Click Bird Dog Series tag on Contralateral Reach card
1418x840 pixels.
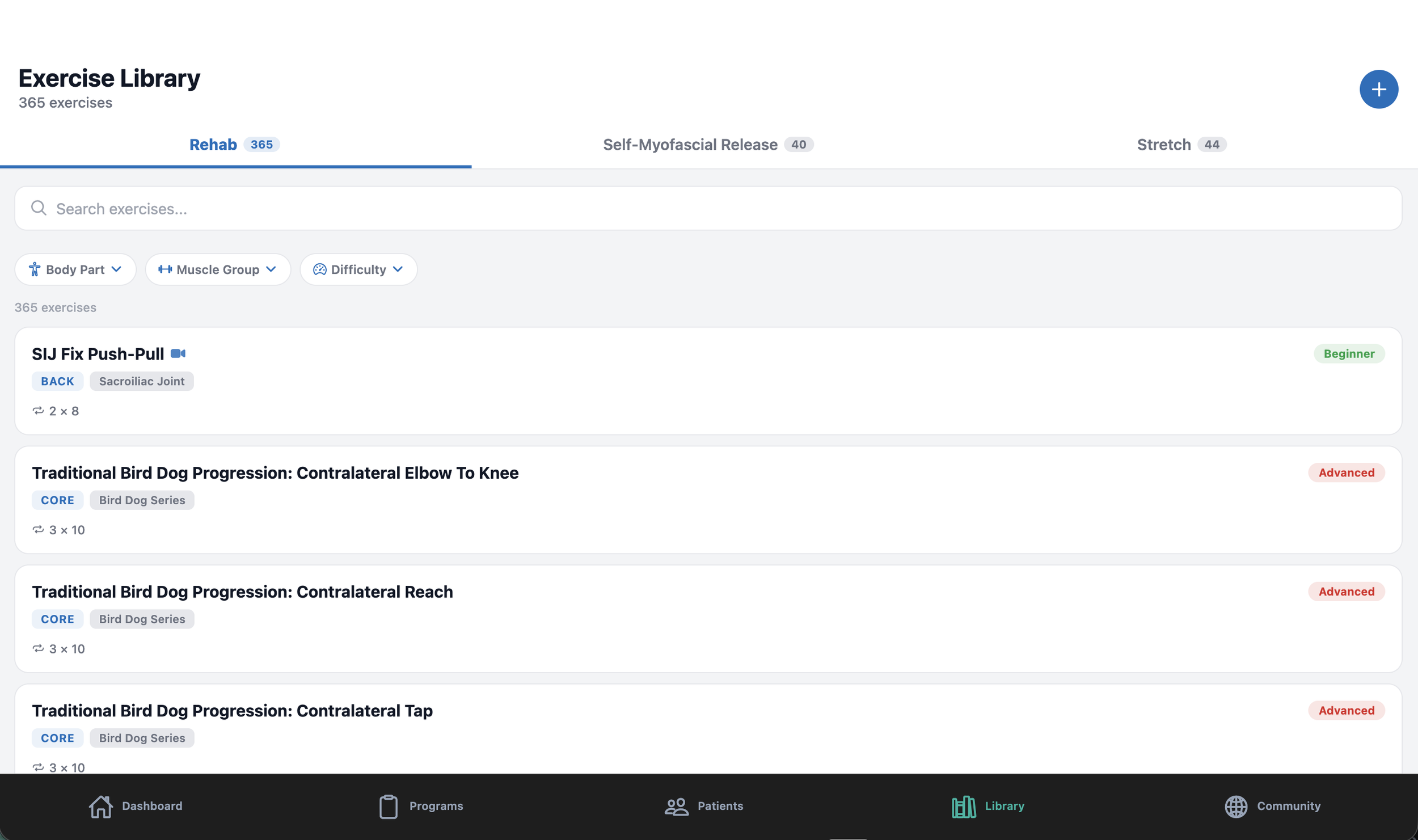point(142,619)
